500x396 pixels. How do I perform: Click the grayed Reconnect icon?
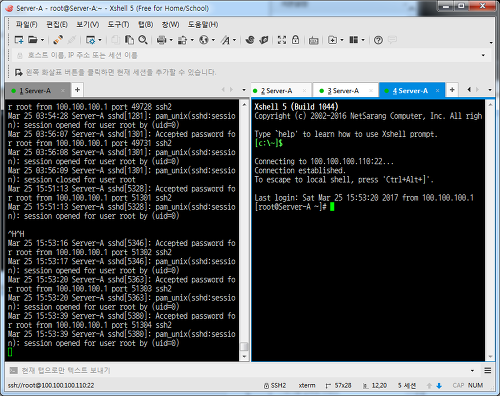(72, 40)
